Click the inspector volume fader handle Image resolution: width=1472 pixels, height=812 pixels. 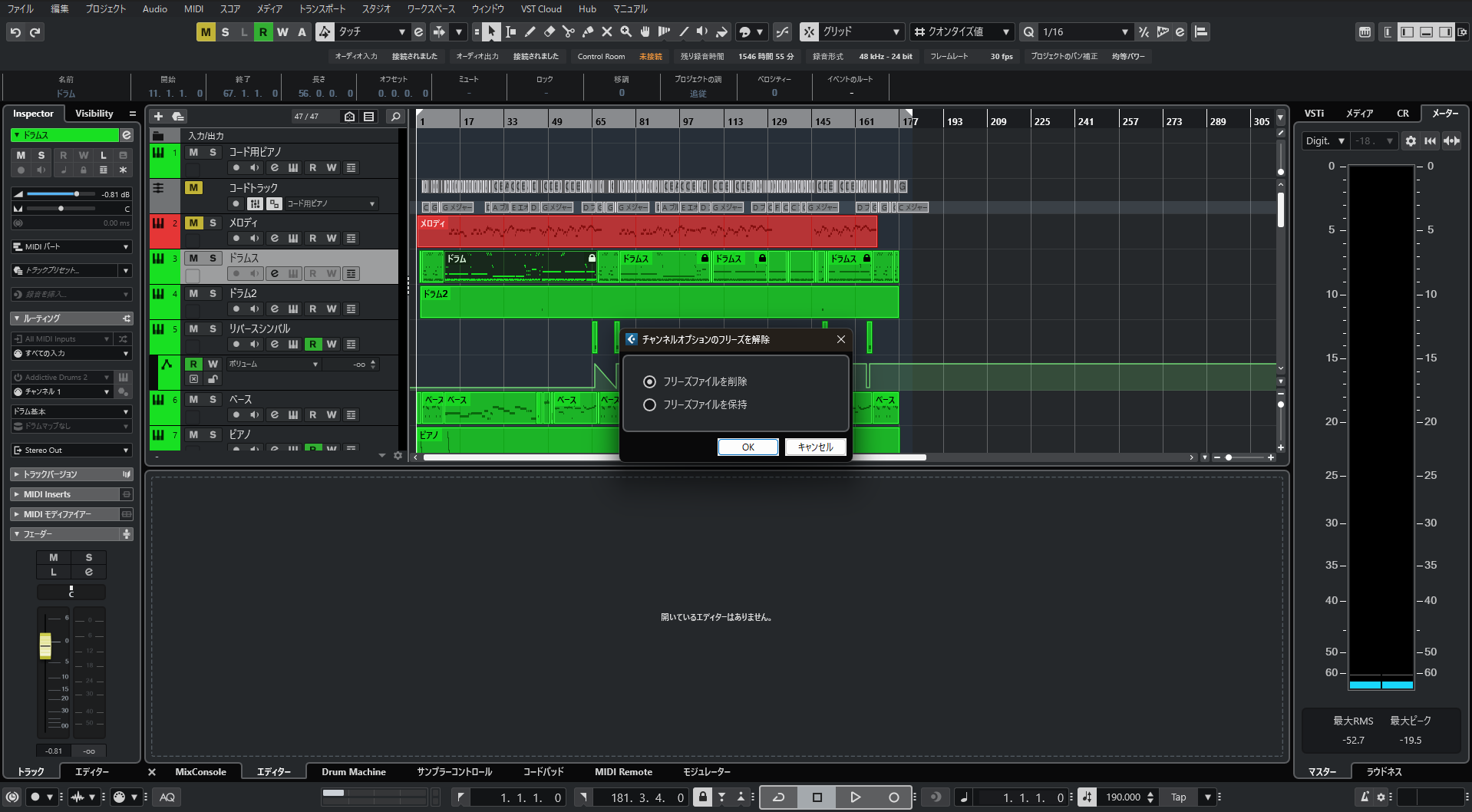coord(45,645)
